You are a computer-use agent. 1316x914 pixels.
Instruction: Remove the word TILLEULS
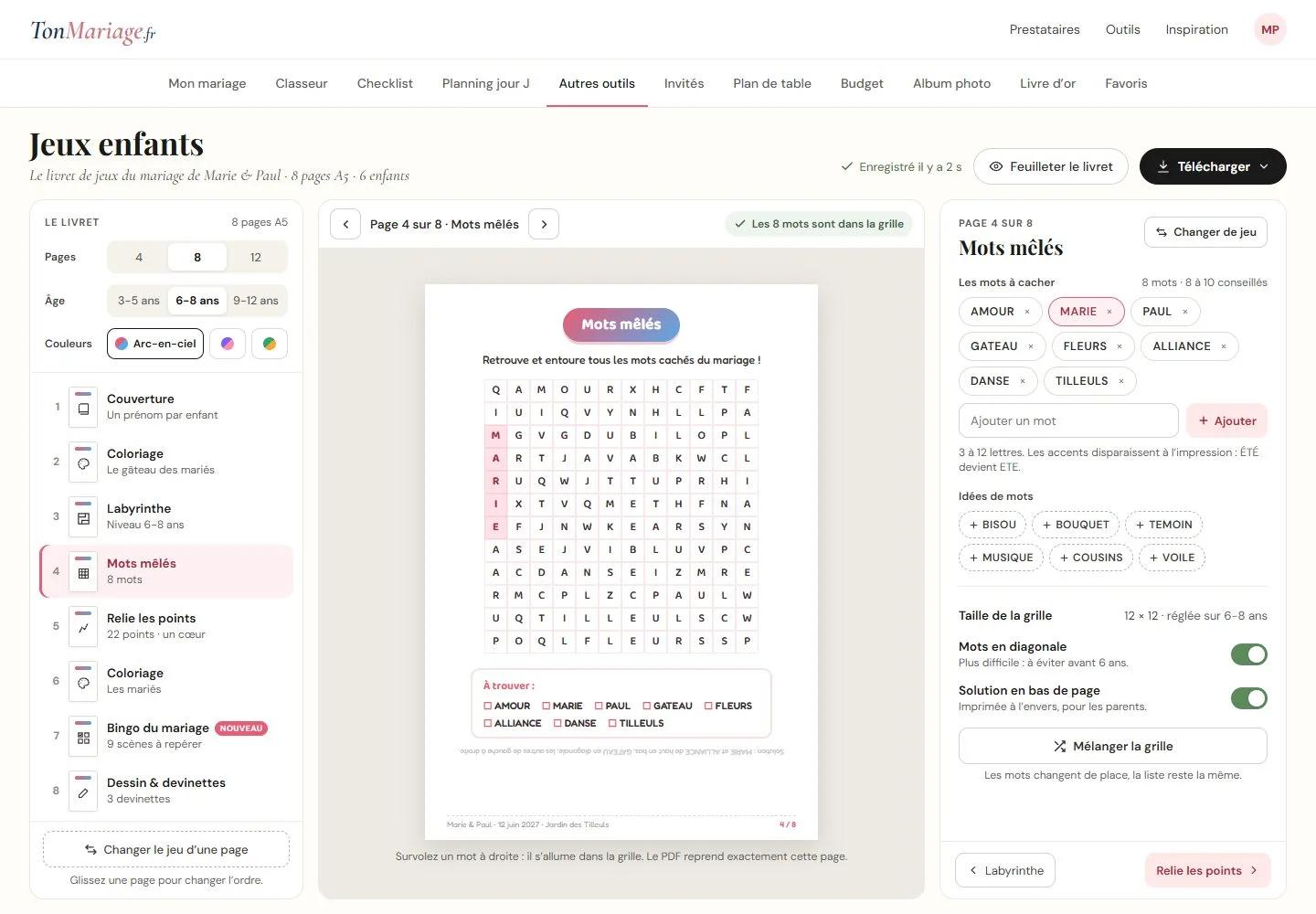coord(1121,381)
